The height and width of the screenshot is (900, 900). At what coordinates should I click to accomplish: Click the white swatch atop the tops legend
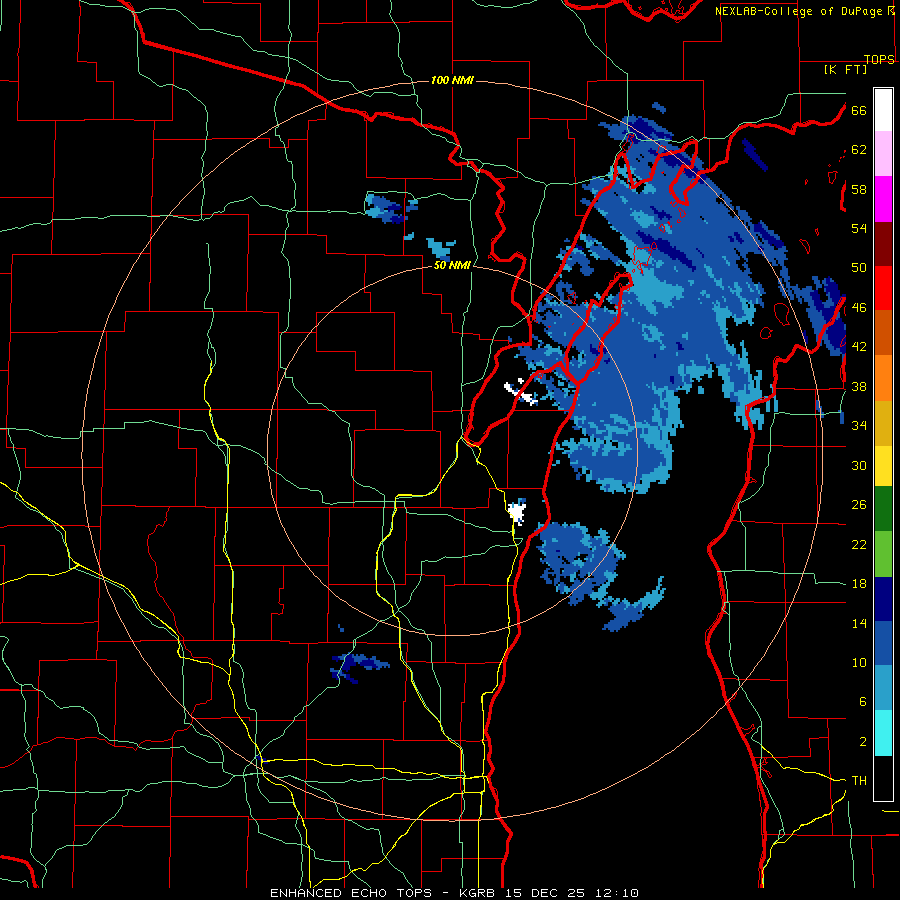883,110
